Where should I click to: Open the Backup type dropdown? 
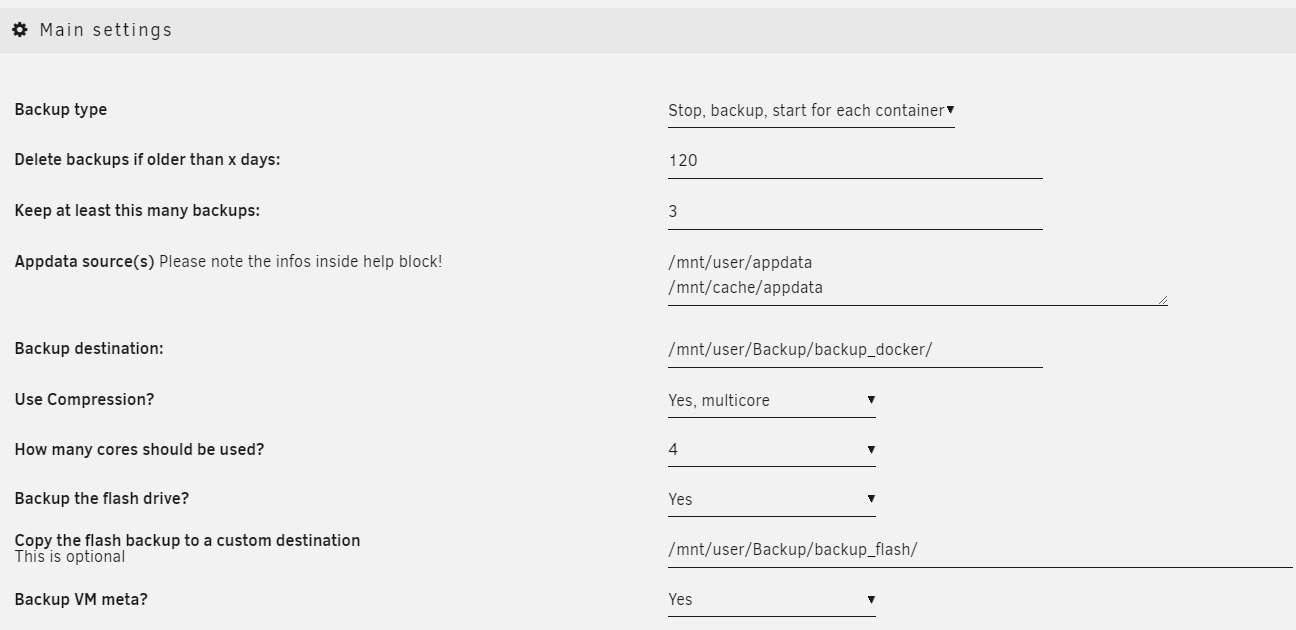(811, 111)
